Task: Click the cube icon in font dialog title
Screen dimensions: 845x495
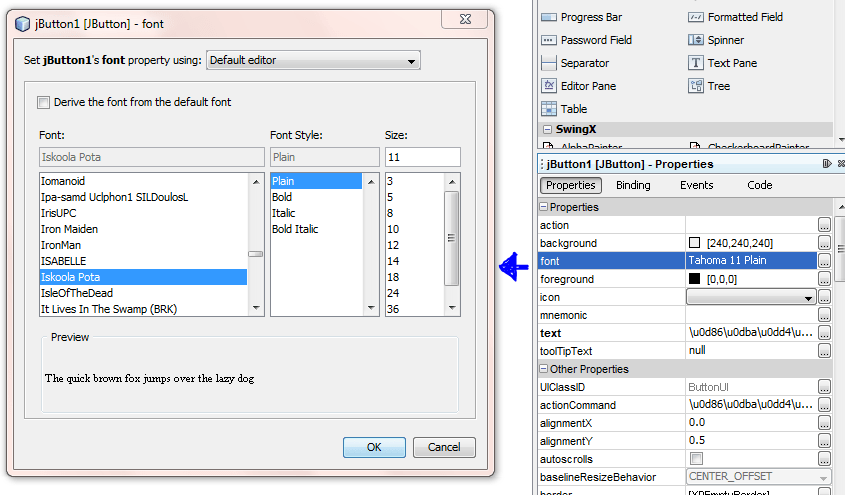Action: click(x=22, y=24)
